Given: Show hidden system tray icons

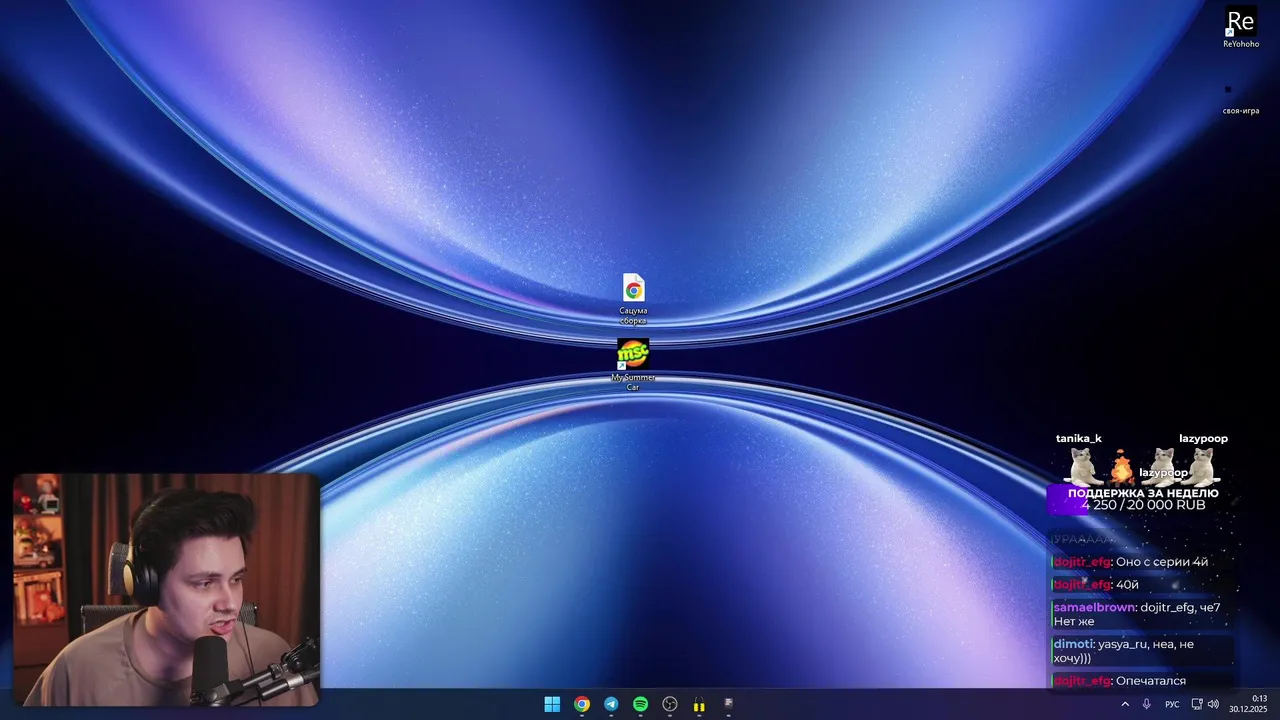Looking at the screenshot, I should (x=1125, y=704).
